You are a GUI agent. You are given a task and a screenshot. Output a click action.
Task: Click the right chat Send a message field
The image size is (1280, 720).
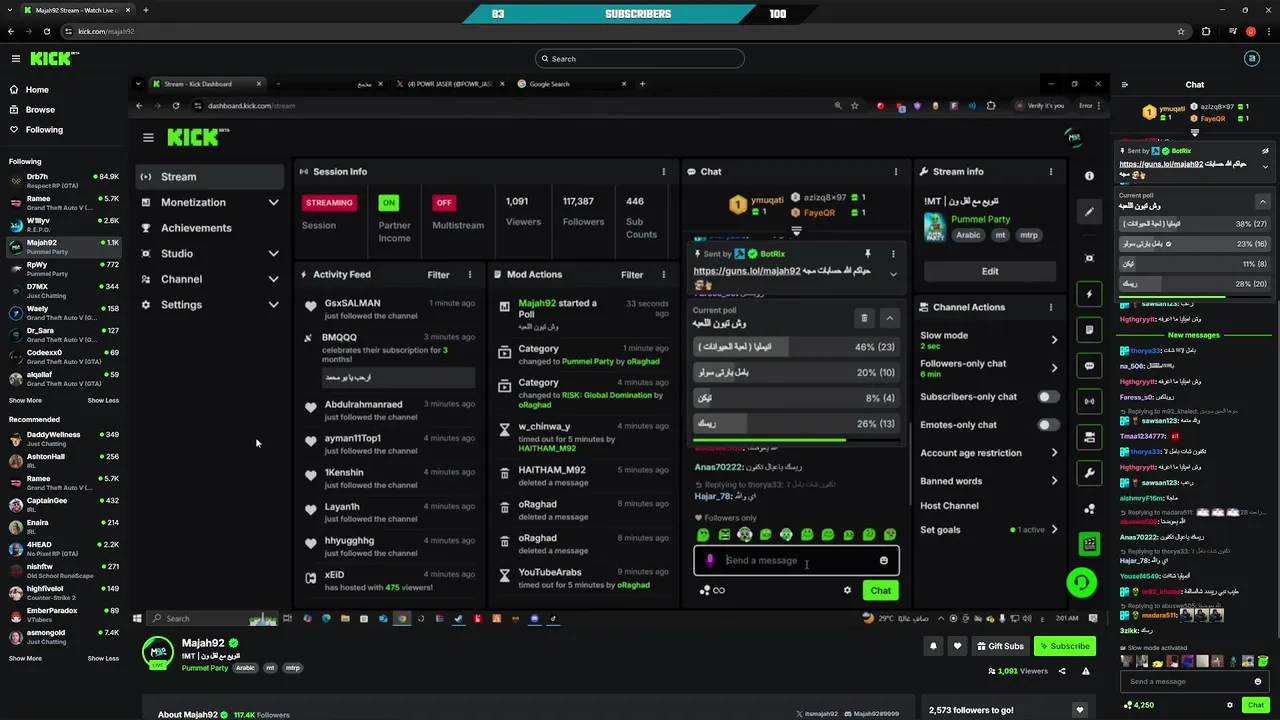[1194, 682]
